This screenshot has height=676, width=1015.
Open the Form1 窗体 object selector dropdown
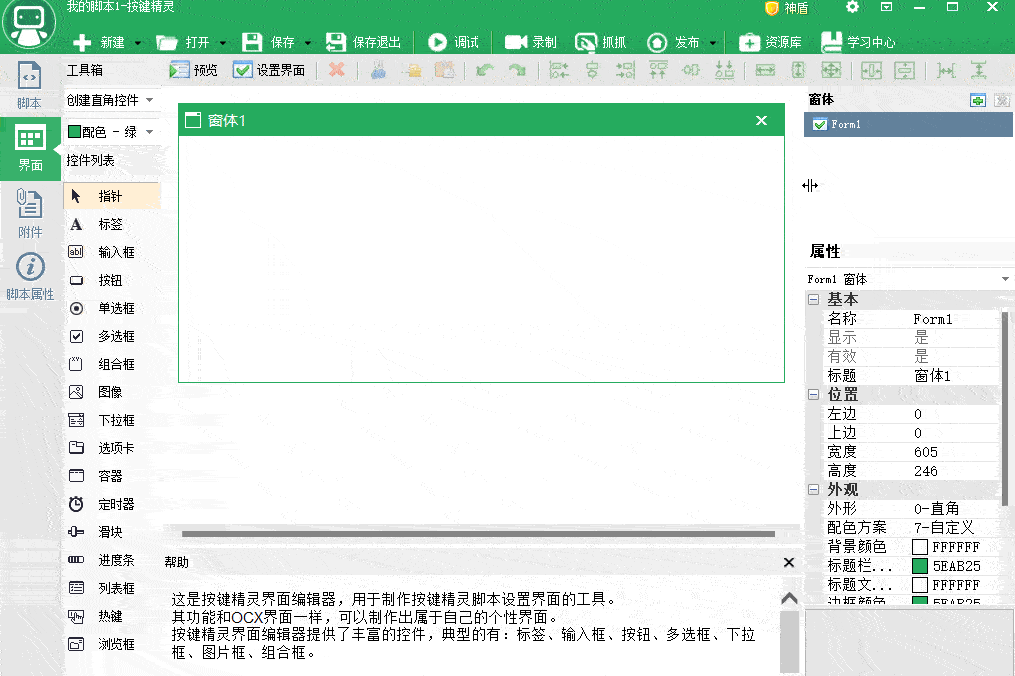[1005, 279]
